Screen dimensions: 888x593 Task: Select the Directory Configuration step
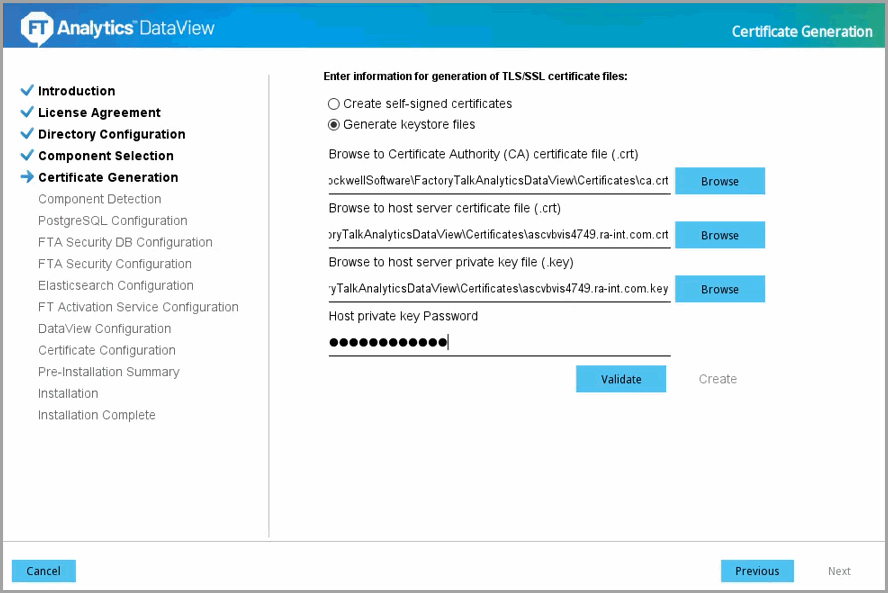[x=111, y=134]
